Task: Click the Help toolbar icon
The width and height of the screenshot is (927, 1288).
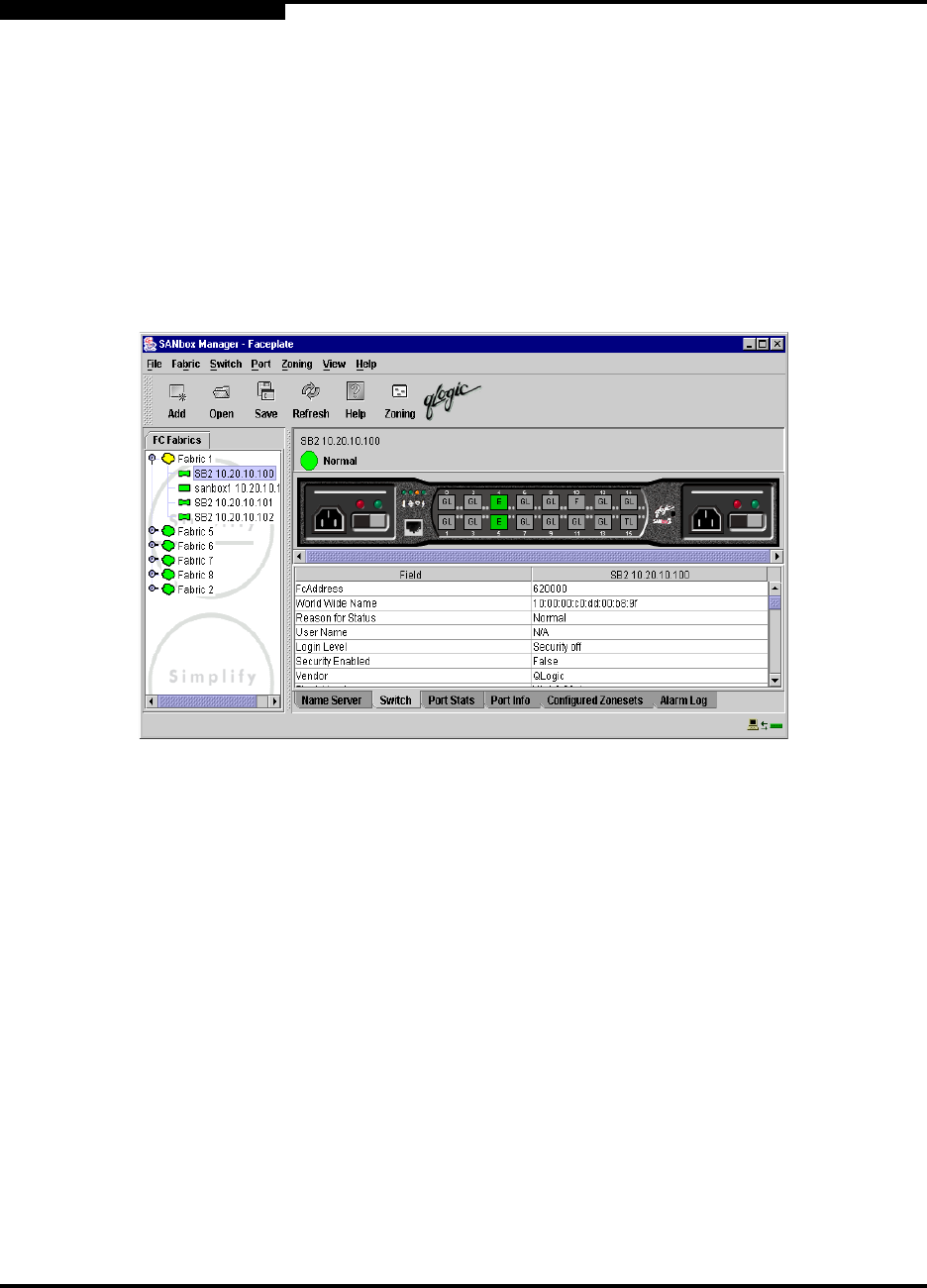Action: tap(355, 391)
